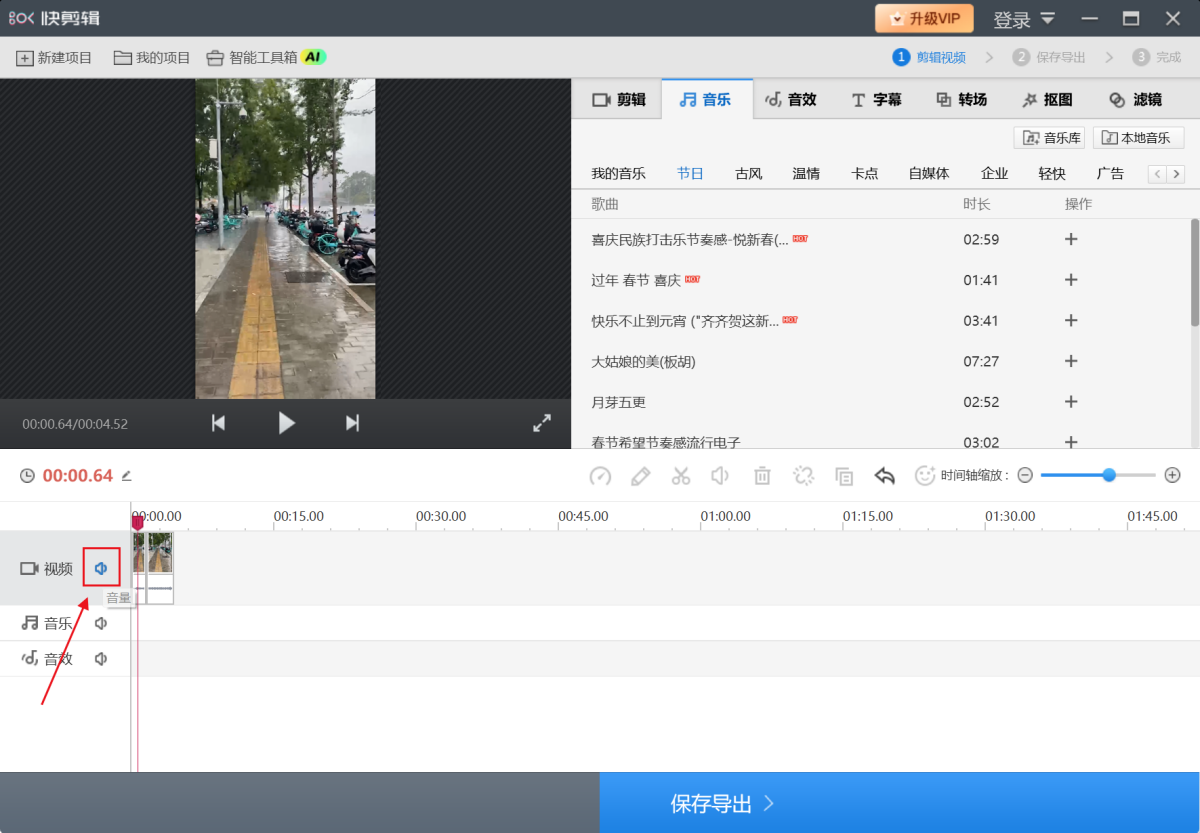Screen dimensions: 1200x833
Task: Click 新建项目 in toolbar
Action: (54, 58)
